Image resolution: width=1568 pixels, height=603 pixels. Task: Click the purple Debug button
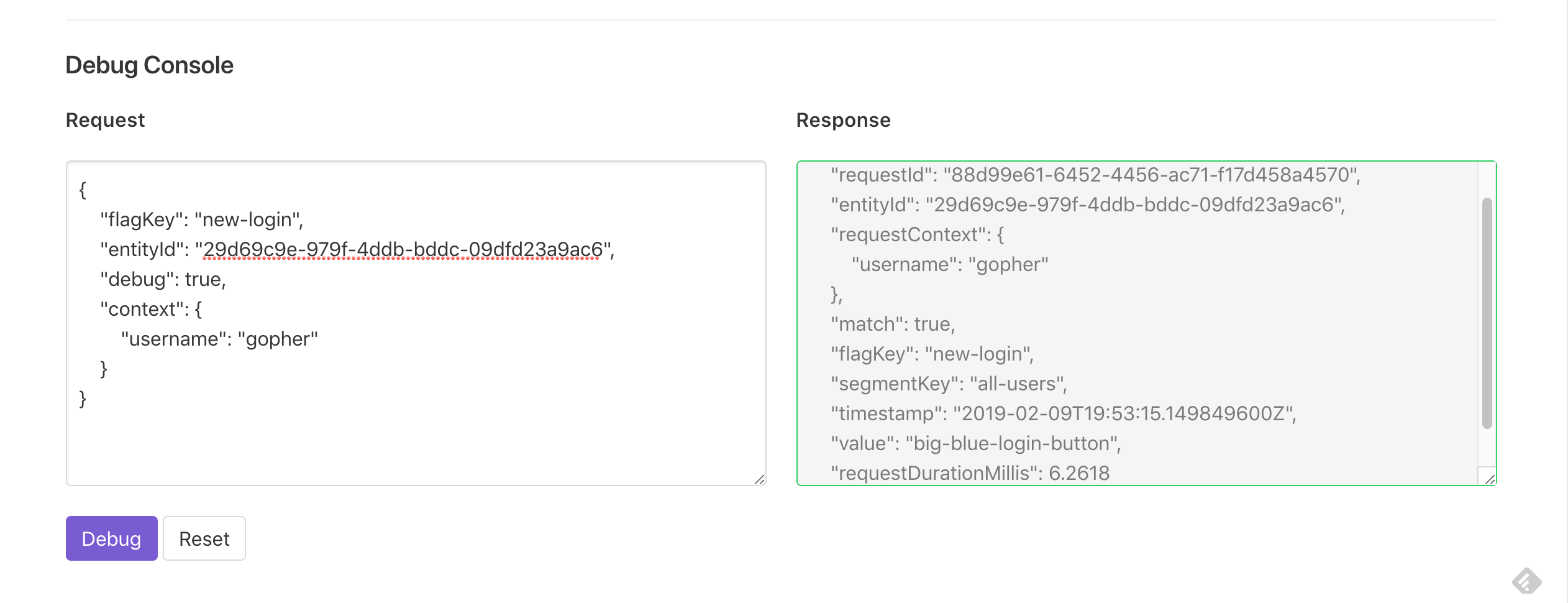click(x=112, y=538)
